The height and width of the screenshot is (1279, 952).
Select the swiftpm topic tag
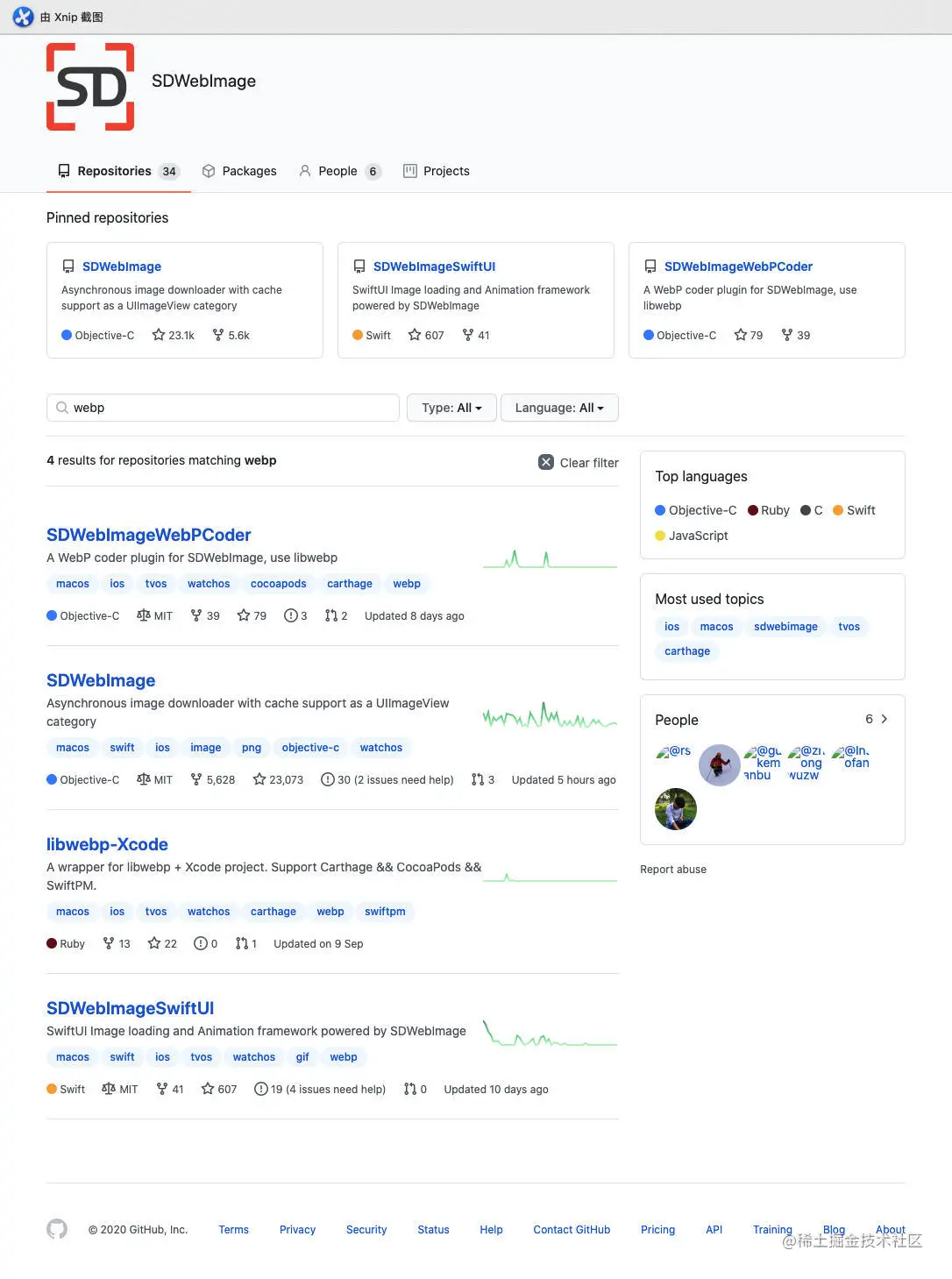tap(385, 912)
